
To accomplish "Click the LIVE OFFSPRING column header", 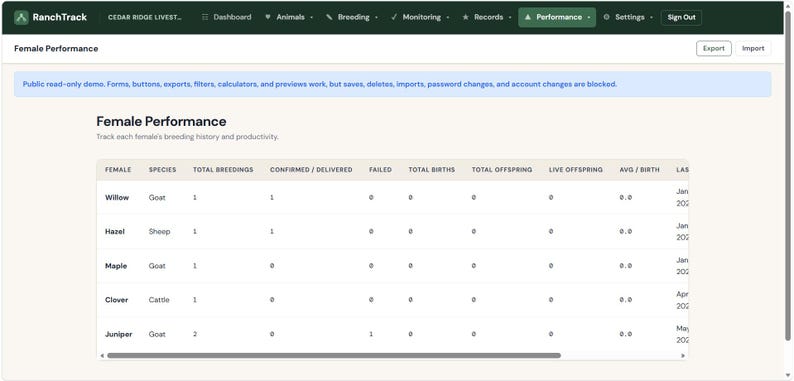I will (576, 170).
